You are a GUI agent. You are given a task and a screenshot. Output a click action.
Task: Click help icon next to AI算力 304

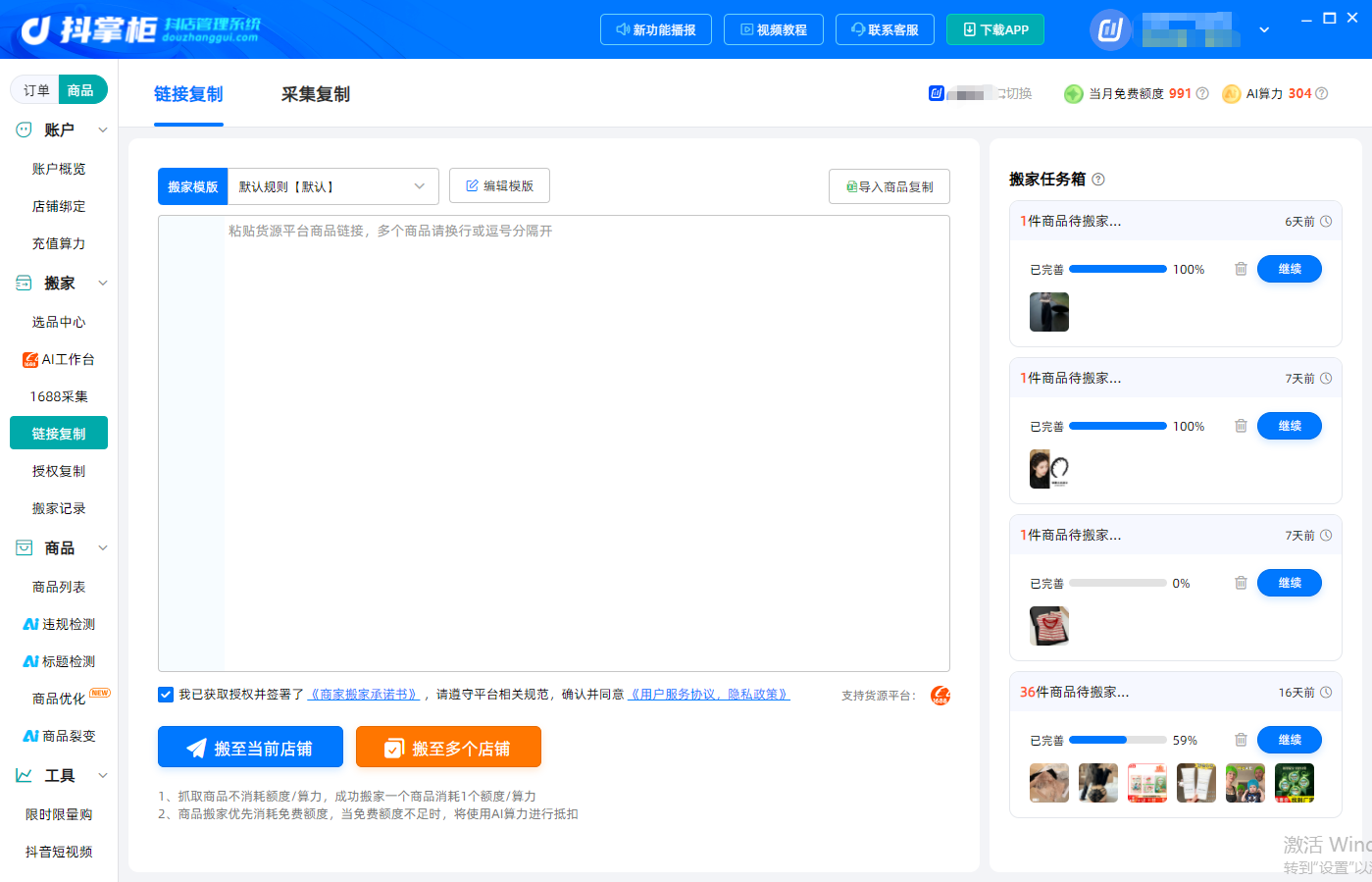click(x=1321, y=93)
